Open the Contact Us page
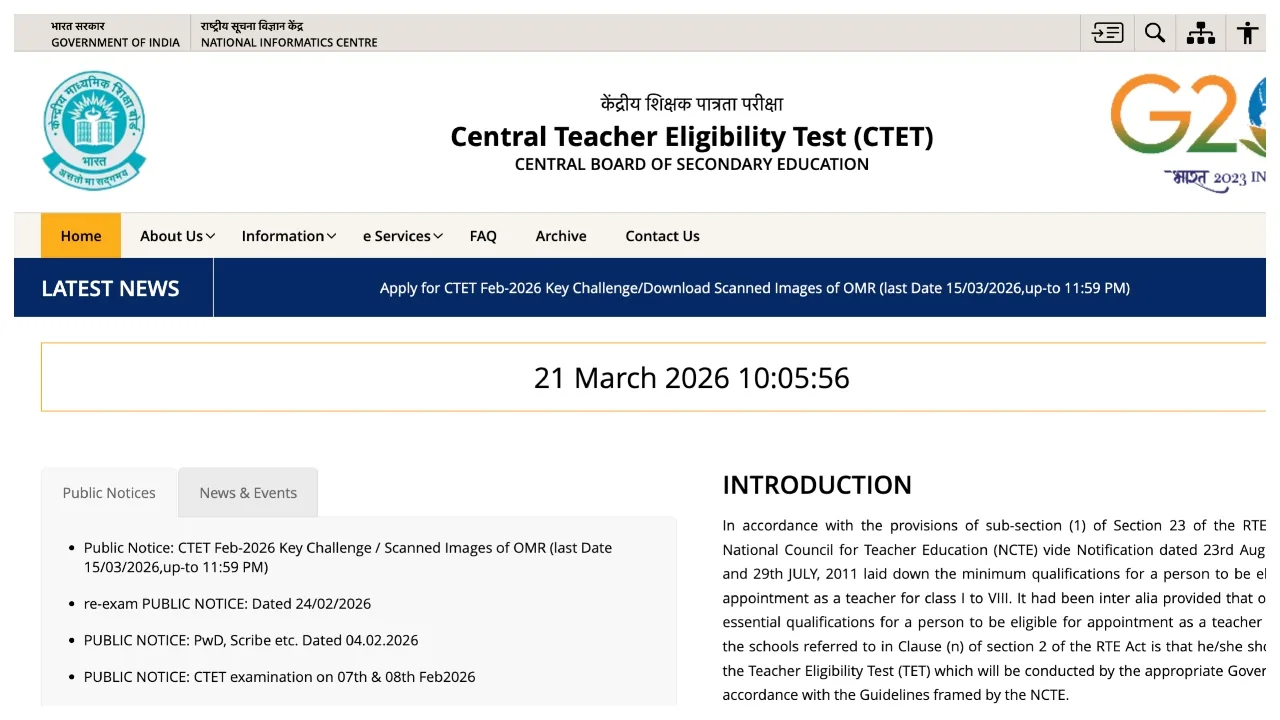1280x720 pixels. (662, 236)
